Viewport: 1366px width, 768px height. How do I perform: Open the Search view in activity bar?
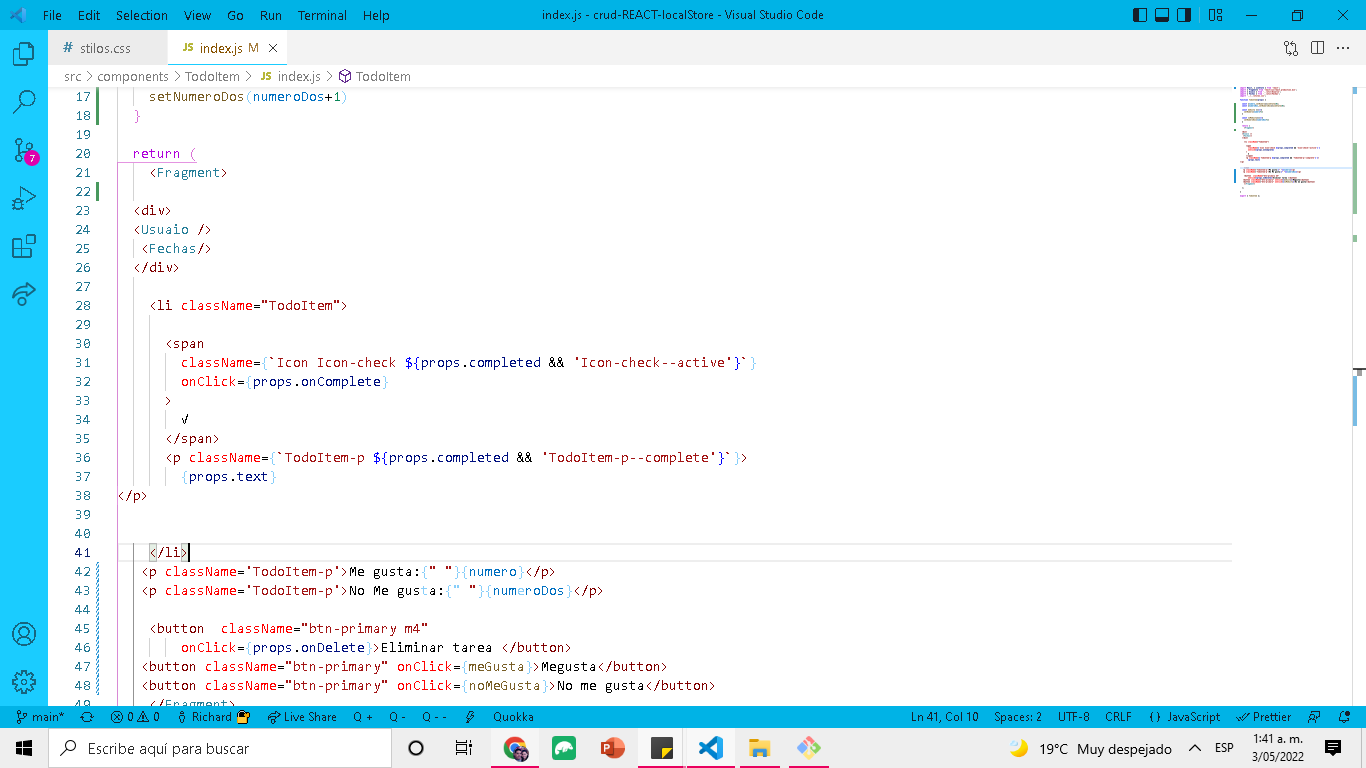pyautogui.click(x=24, y=101)
